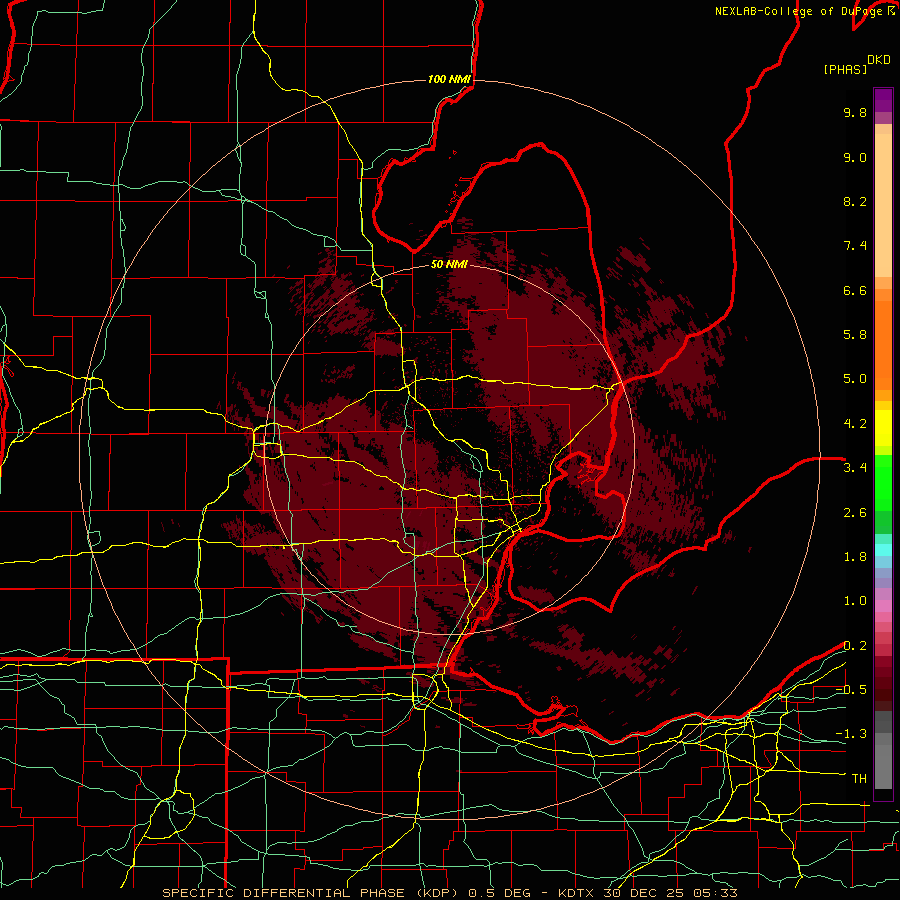Pick the pink band near the 1.0 value

pos(883,606)
